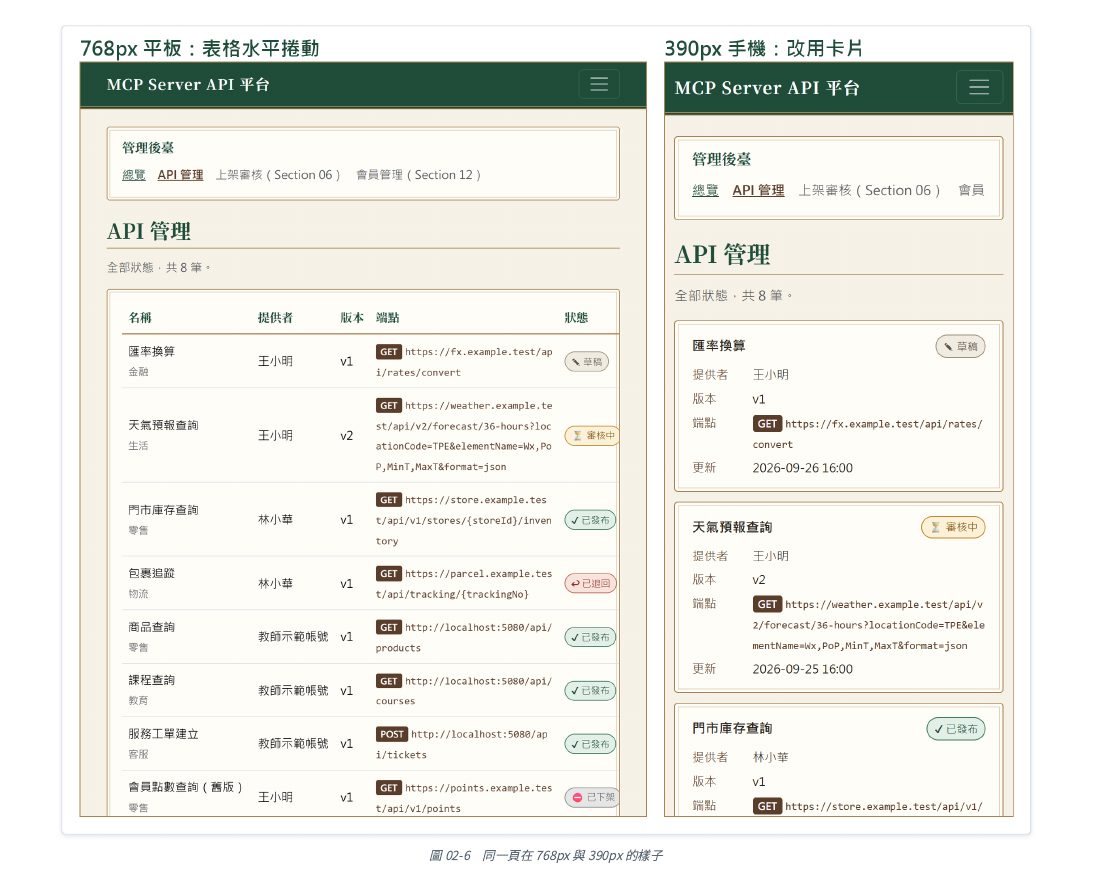
Task: Select 課程查詢 name in table
Action: (152, 680)
